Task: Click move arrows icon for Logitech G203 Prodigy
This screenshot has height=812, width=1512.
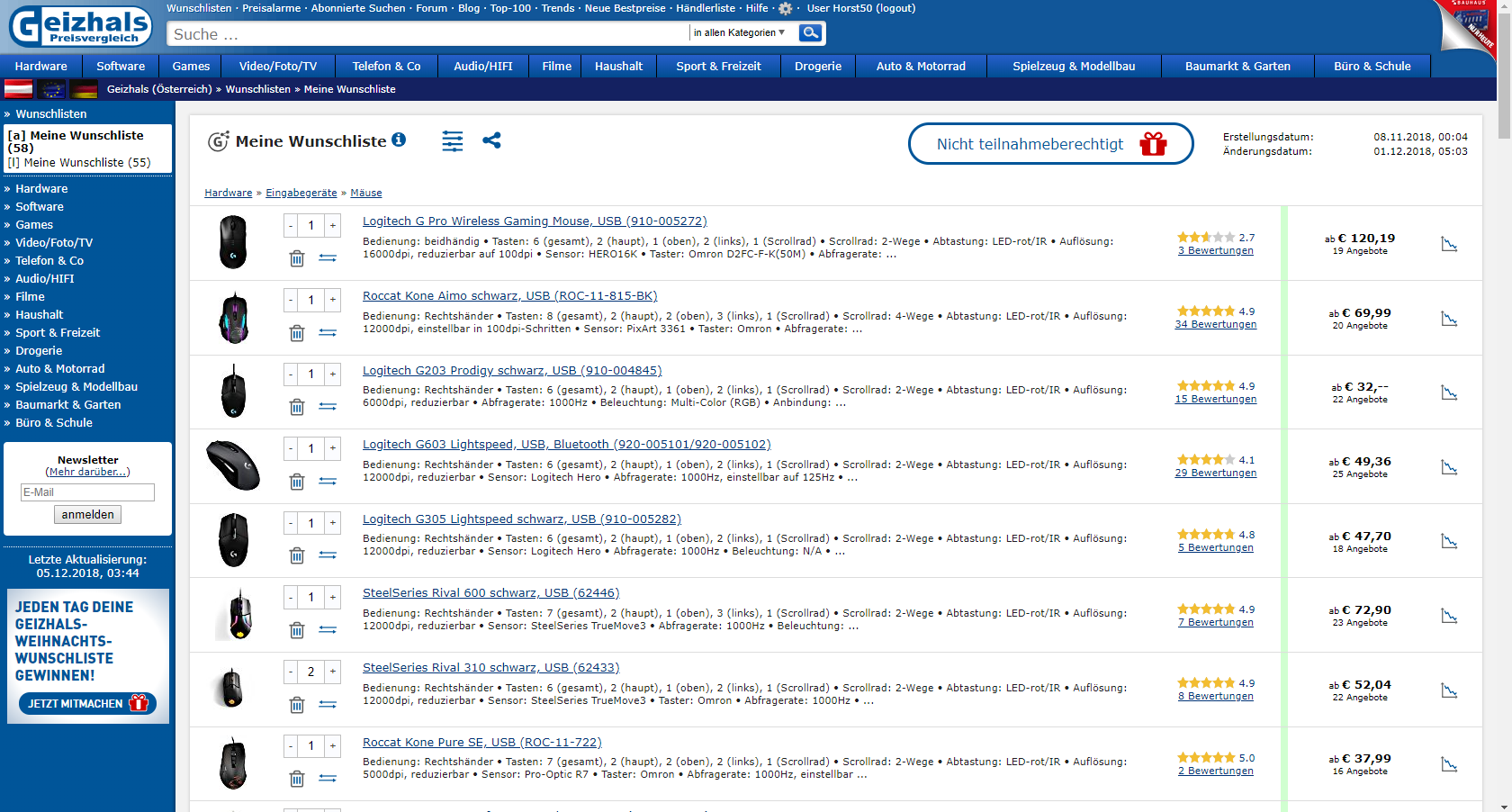Action: [x=328, y=407]
